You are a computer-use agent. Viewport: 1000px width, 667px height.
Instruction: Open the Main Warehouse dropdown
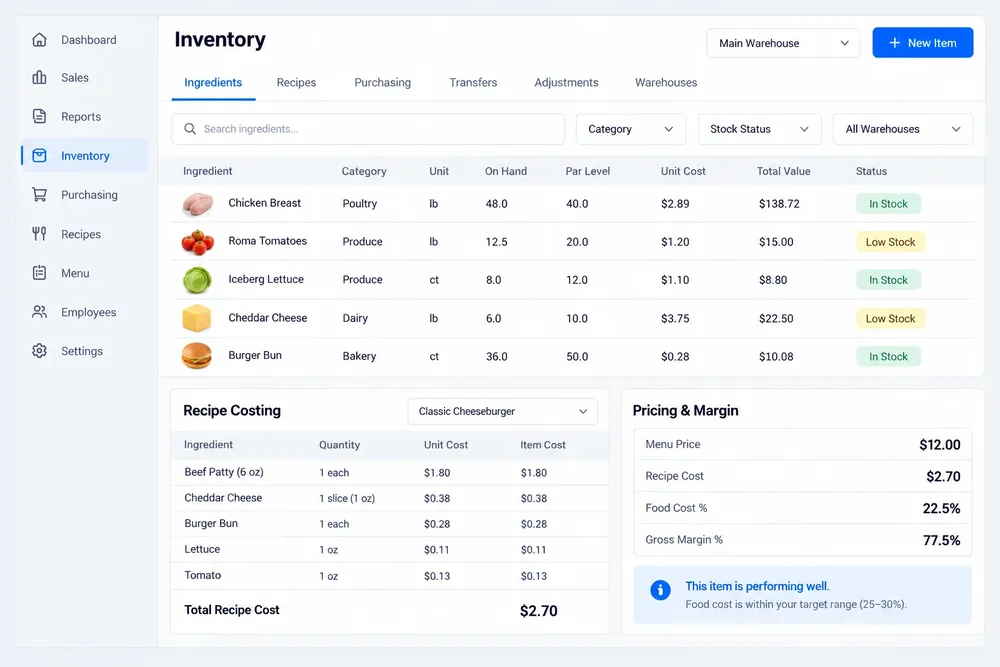click(783, 43)
